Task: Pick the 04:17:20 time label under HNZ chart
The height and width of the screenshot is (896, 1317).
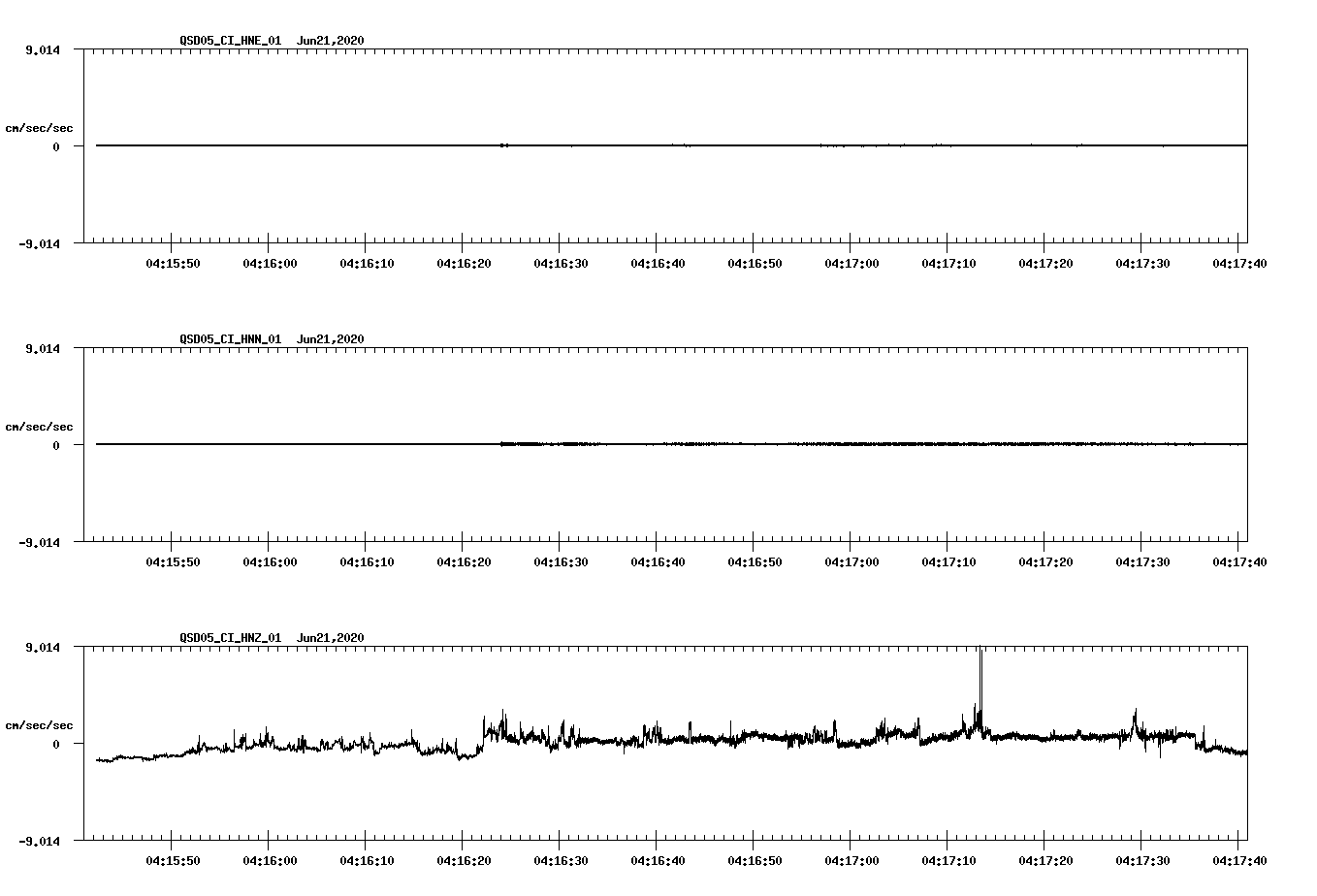Action: coord(1045,860)
